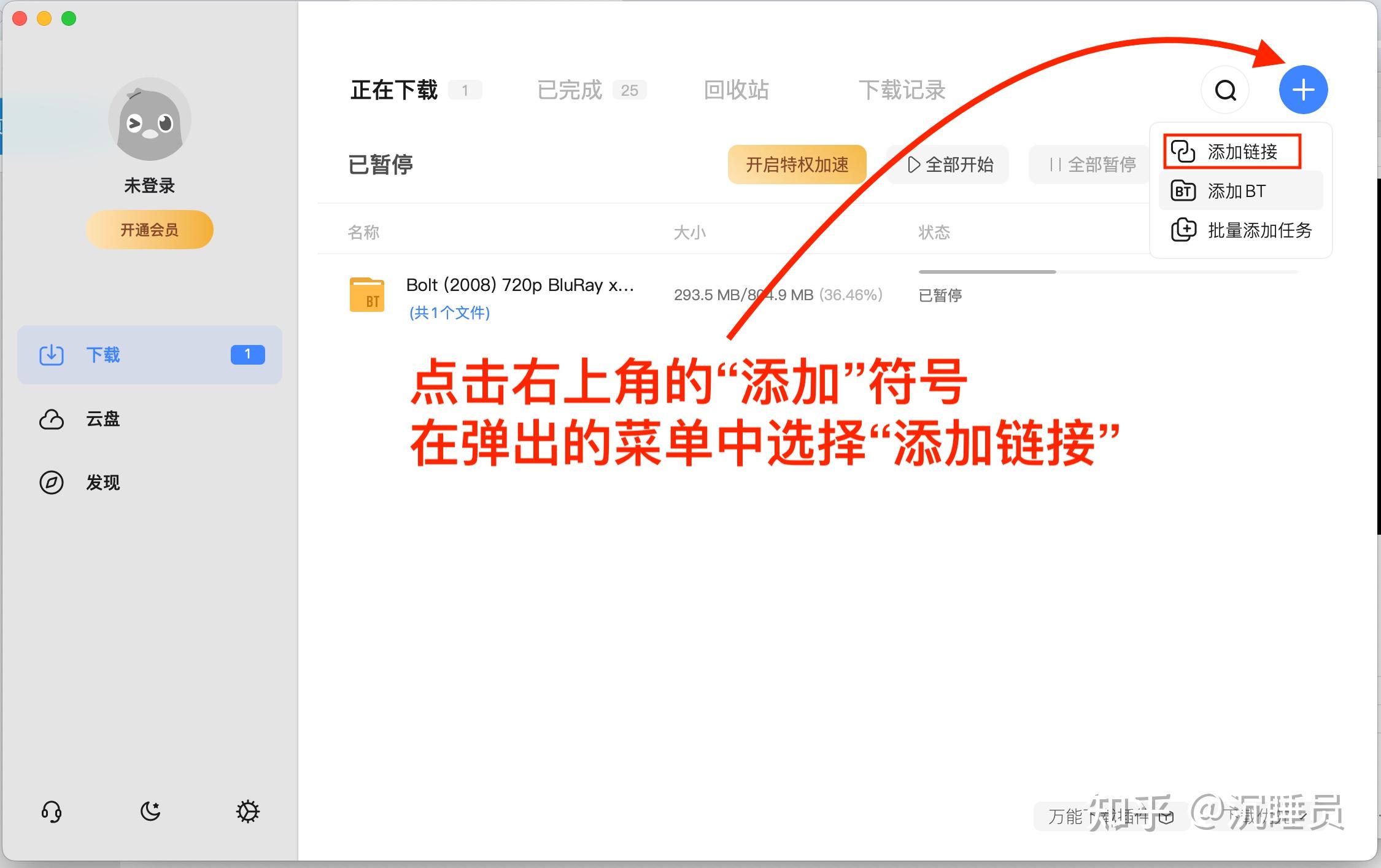Toggle night mode moon icon
1381x868 pixels.
(x=150, y=812)
